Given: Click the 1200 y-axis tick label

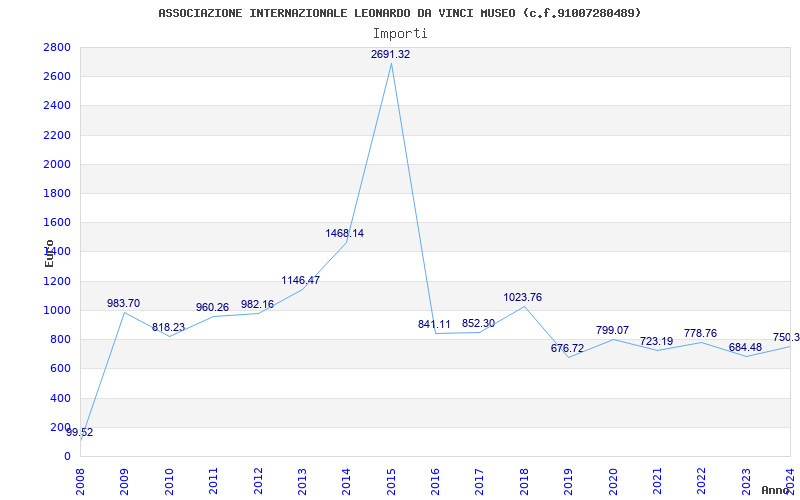Looking at the screenshot, I should pos(57,281).
